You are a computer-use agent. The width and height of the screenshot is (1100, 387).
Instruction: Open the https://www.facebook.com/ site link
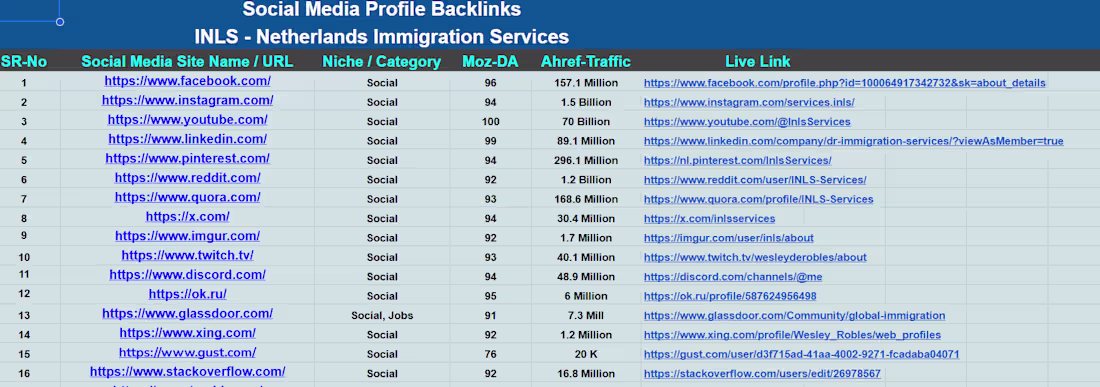[x=187, y=81]
